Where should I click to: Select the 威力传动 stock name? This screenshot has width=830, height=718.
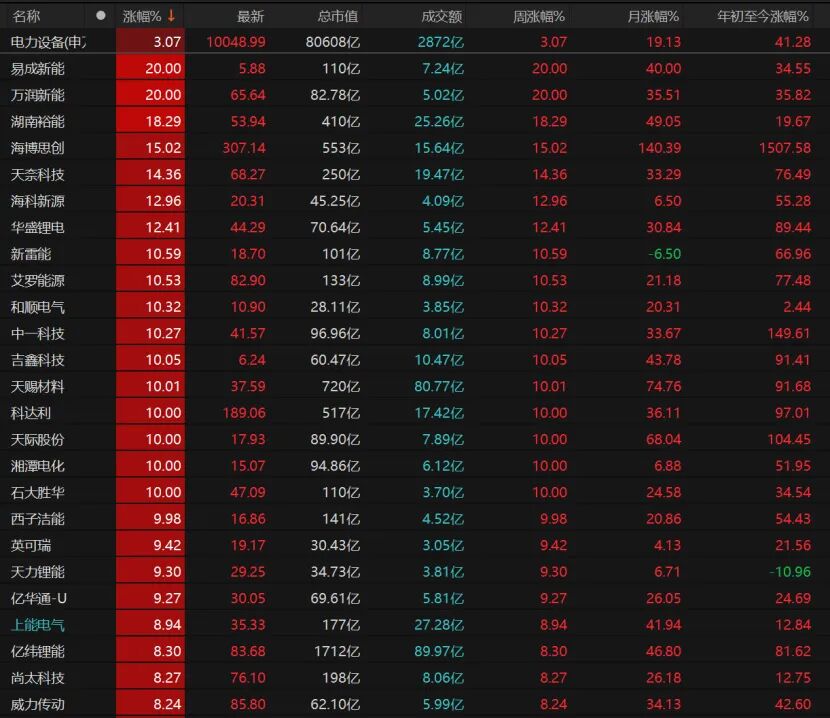click(x=38, y=704)
